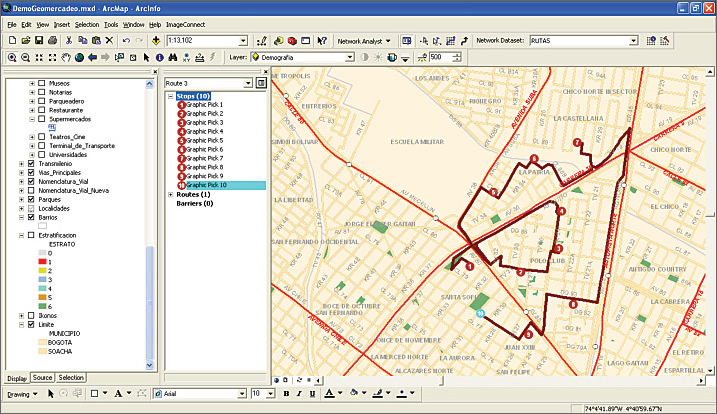717x414 pixels.
Task: Enable the Museos layer checkbox
Action: pyautogui.click(x=42, y=83)
